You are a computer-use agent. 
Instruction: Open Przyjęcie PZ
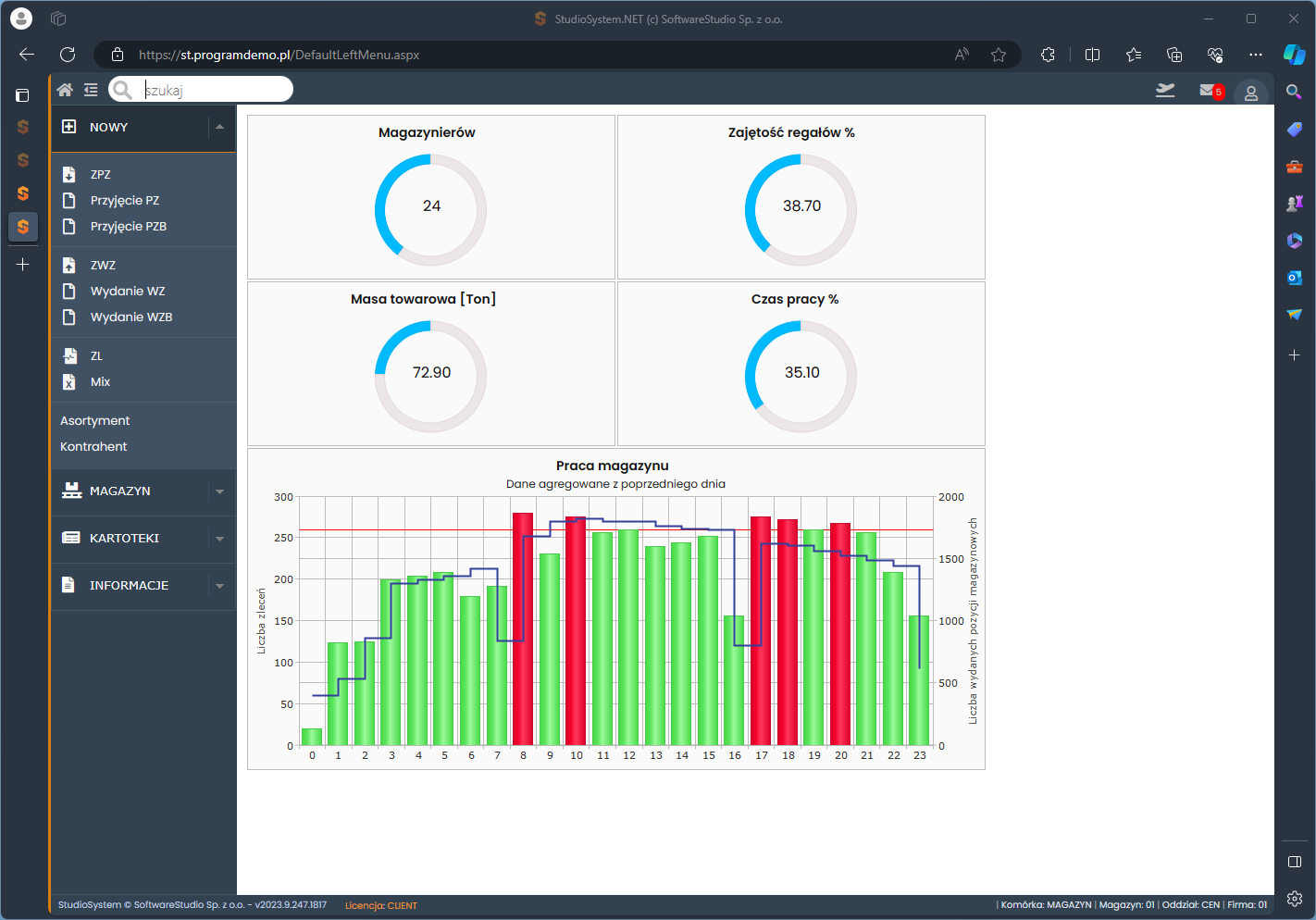[x=125, y=200]
